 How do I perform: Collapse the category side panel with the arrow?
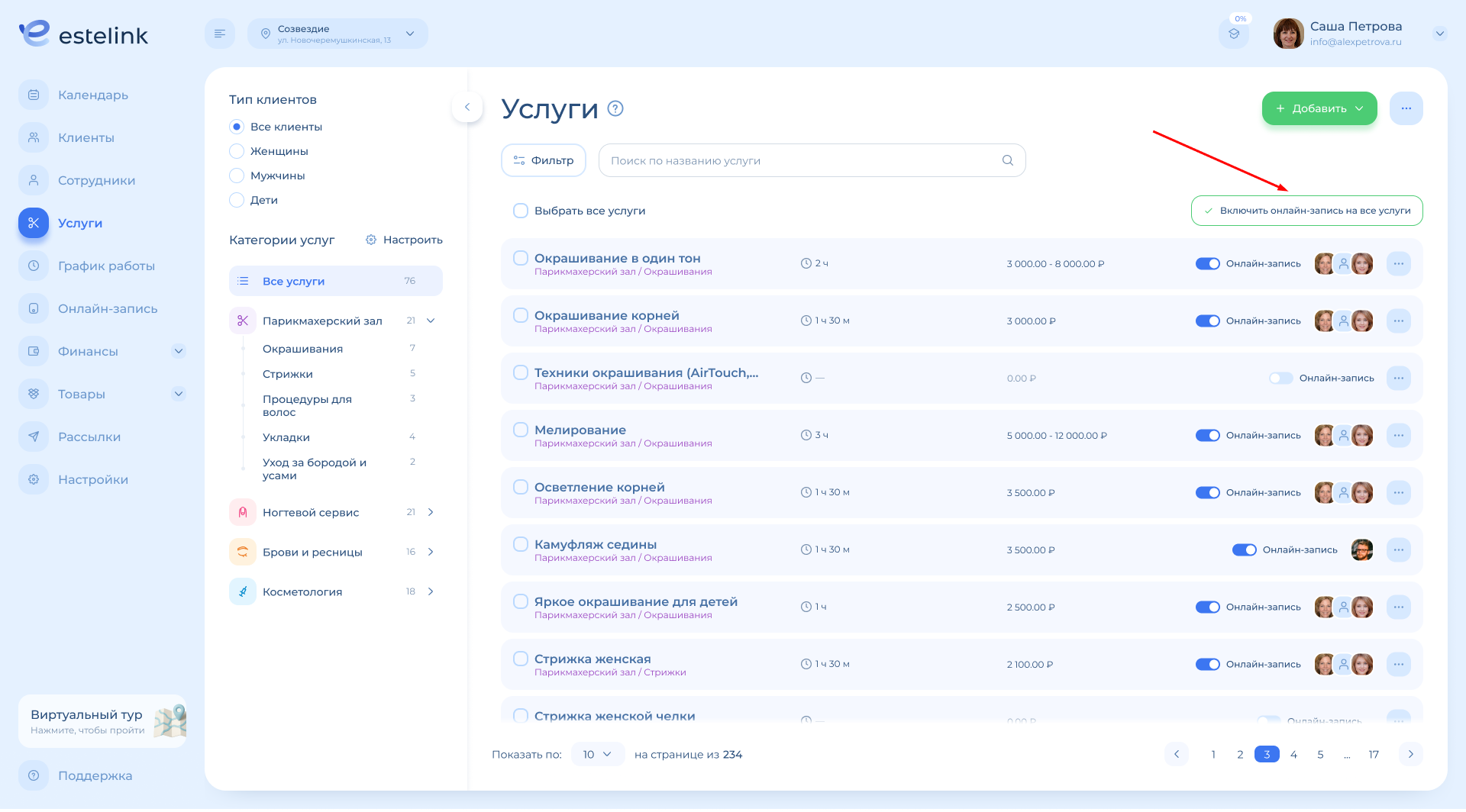[x=467, y=107]
